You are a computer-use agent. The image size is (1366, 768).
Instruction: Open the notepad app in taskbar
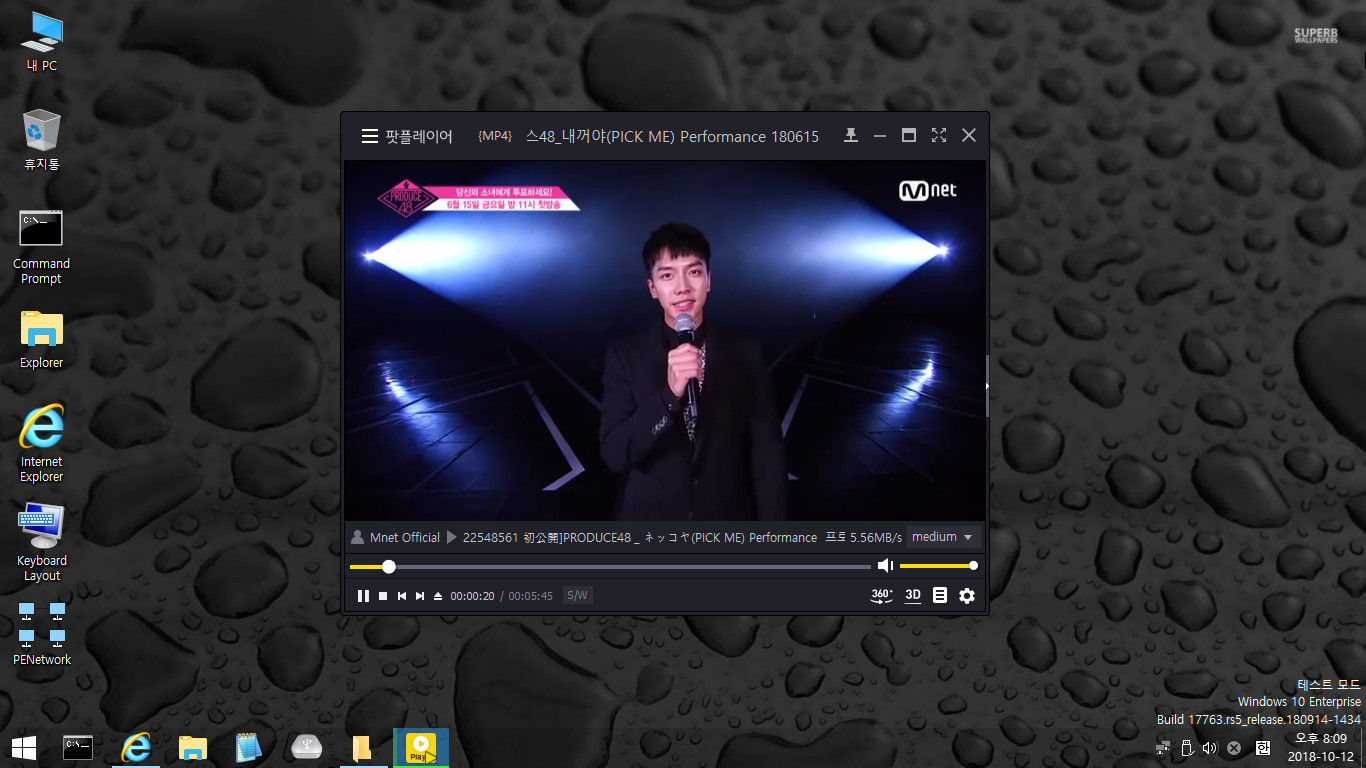click(249, 747)
